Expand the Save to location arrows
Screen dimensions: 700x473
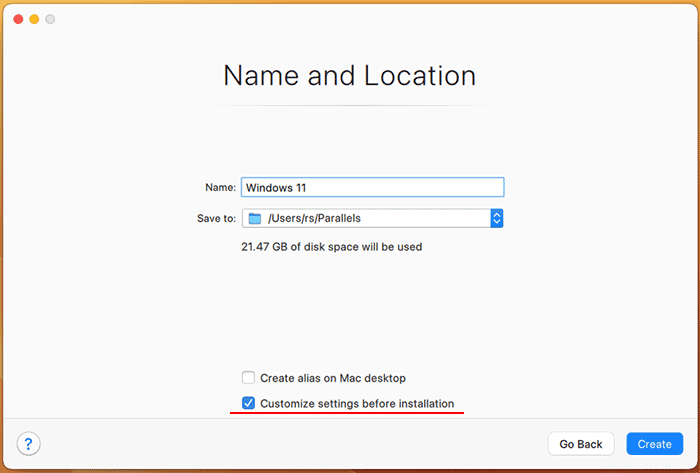pyautogui.click(x=497, y=219)
